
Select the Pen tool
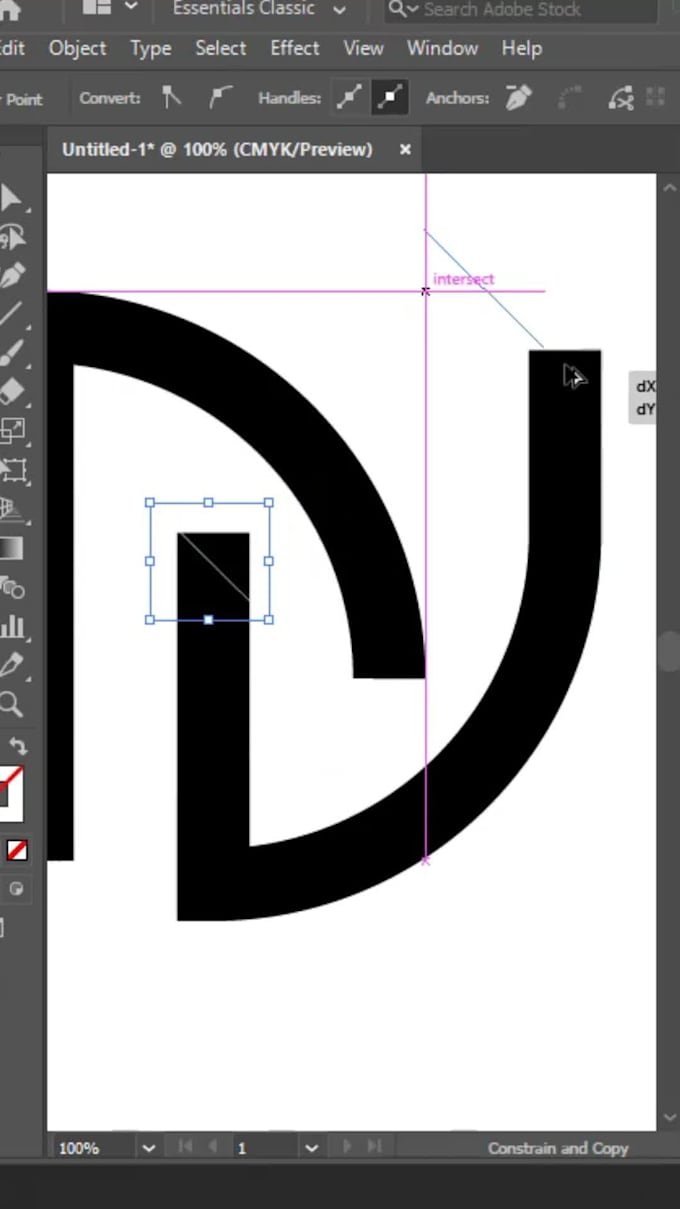click(11, 276)
